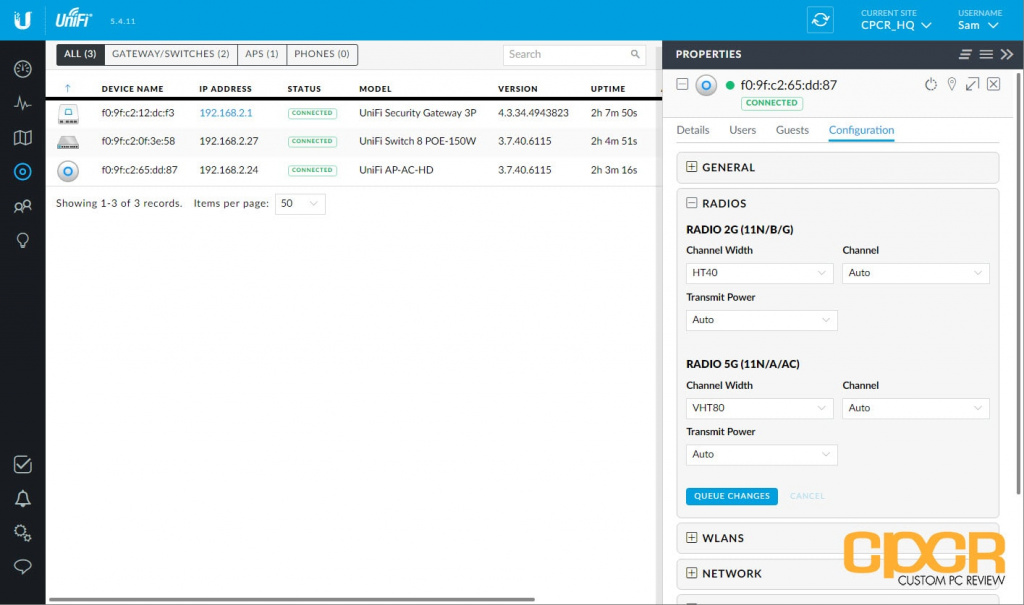Viewport: 1024px width, 605px height.
Task: Open the Alerts bell icon
Action: [x=22, y=499]
